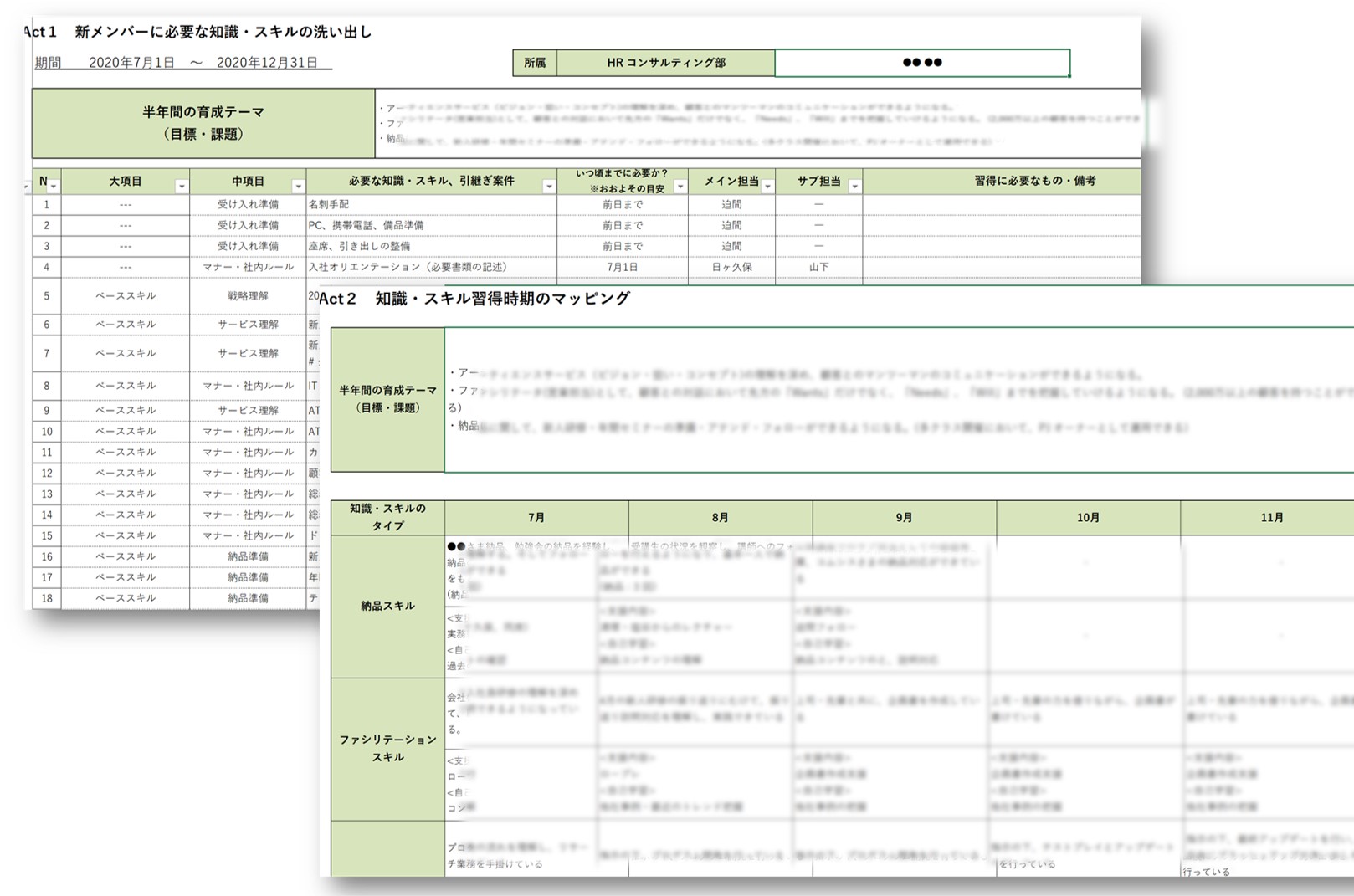Viewport: 1354px width, 896px height.
Task: Open the 大項目 column filter dropdown
Action: [x=181, y=187]
